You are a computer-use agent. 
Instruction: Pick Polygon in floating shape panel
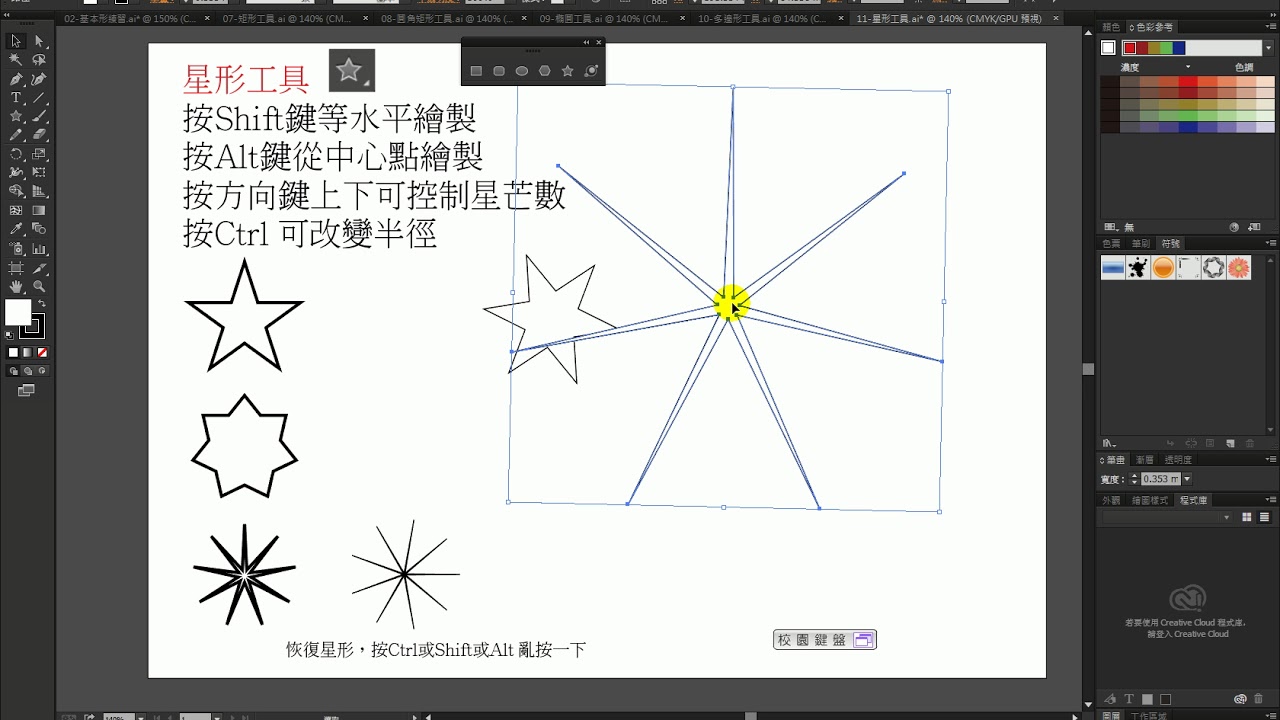coord(545,71)
